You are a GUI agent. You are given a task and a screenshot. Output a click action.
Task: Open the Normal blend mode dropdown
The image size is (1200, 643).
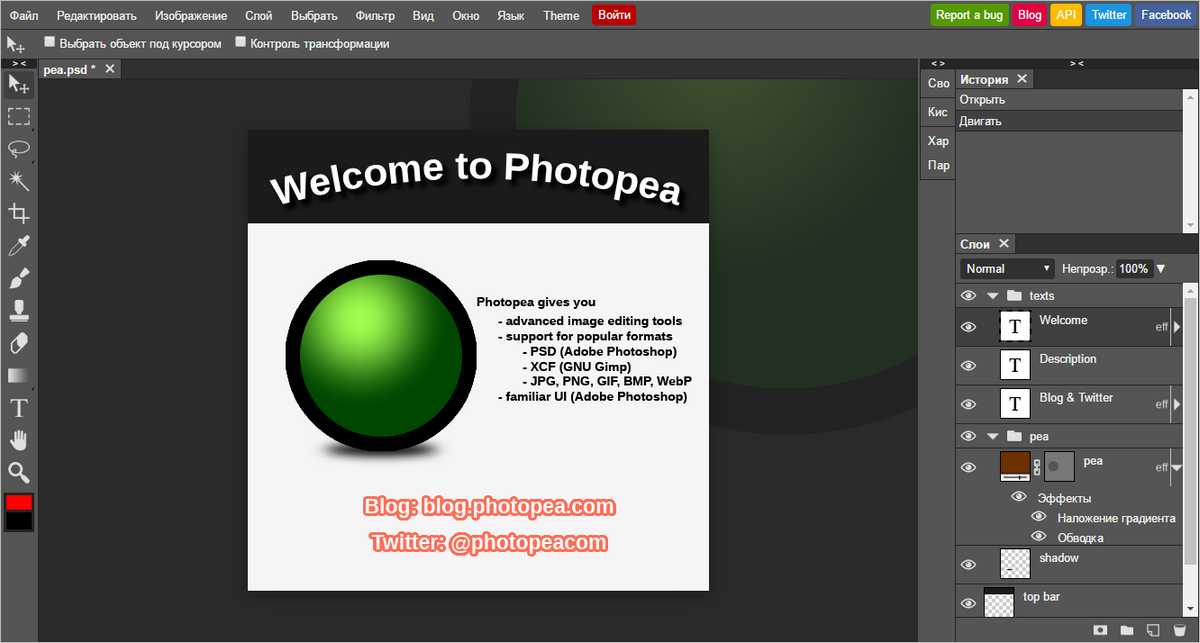coord(1008,269)
